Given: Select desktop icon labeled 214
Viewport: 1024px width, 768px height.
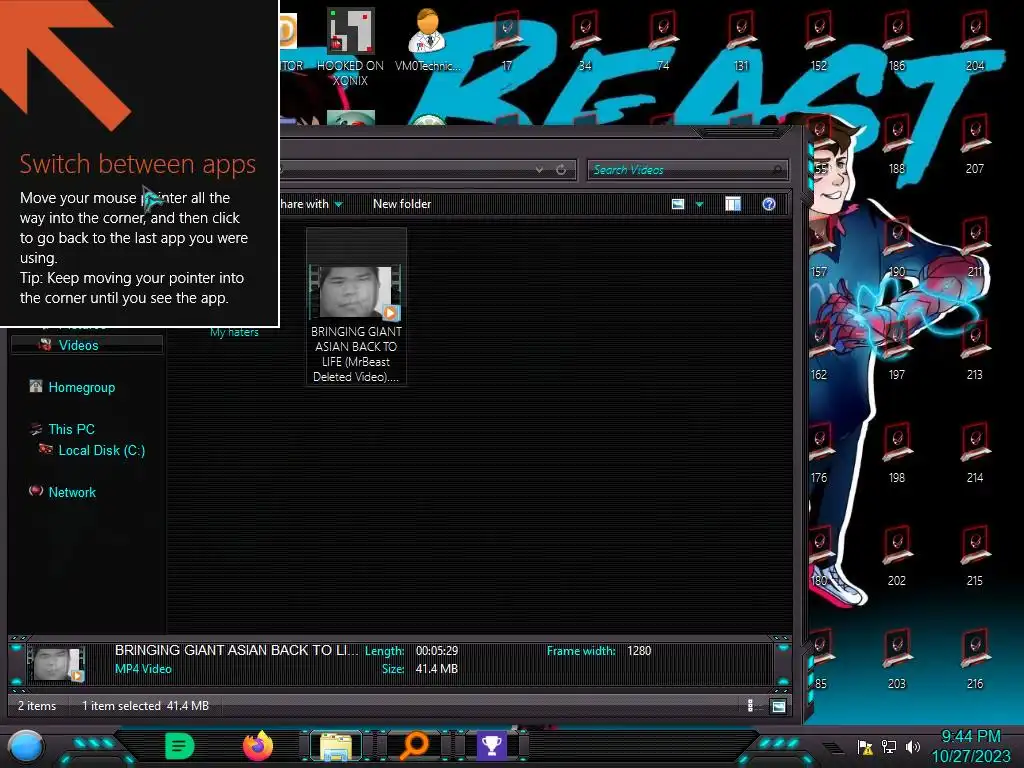Looking at the screenshot, I should (975, 453).
